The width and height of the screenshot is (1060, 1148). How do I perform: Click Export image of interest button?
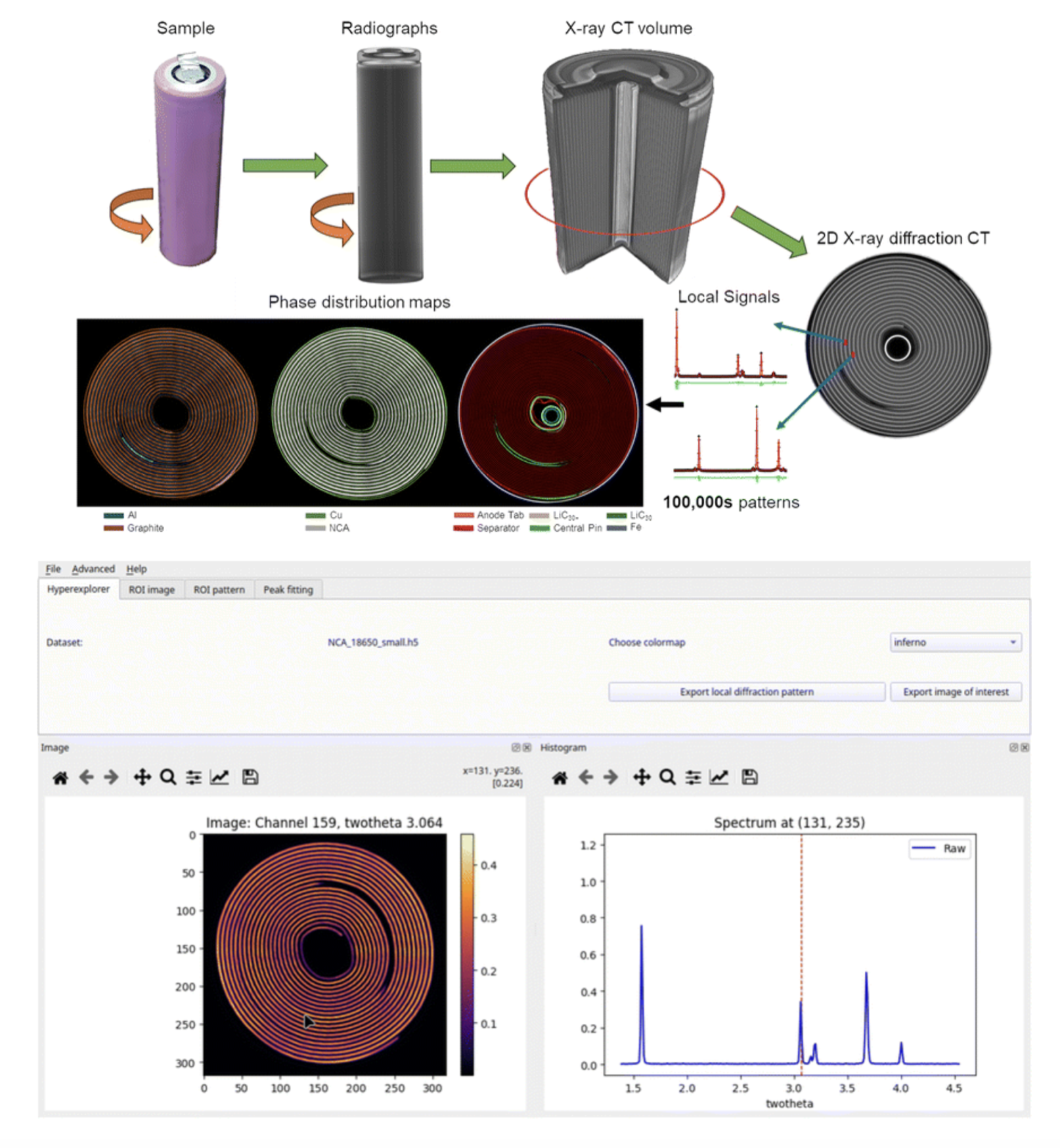coord(955,692)
